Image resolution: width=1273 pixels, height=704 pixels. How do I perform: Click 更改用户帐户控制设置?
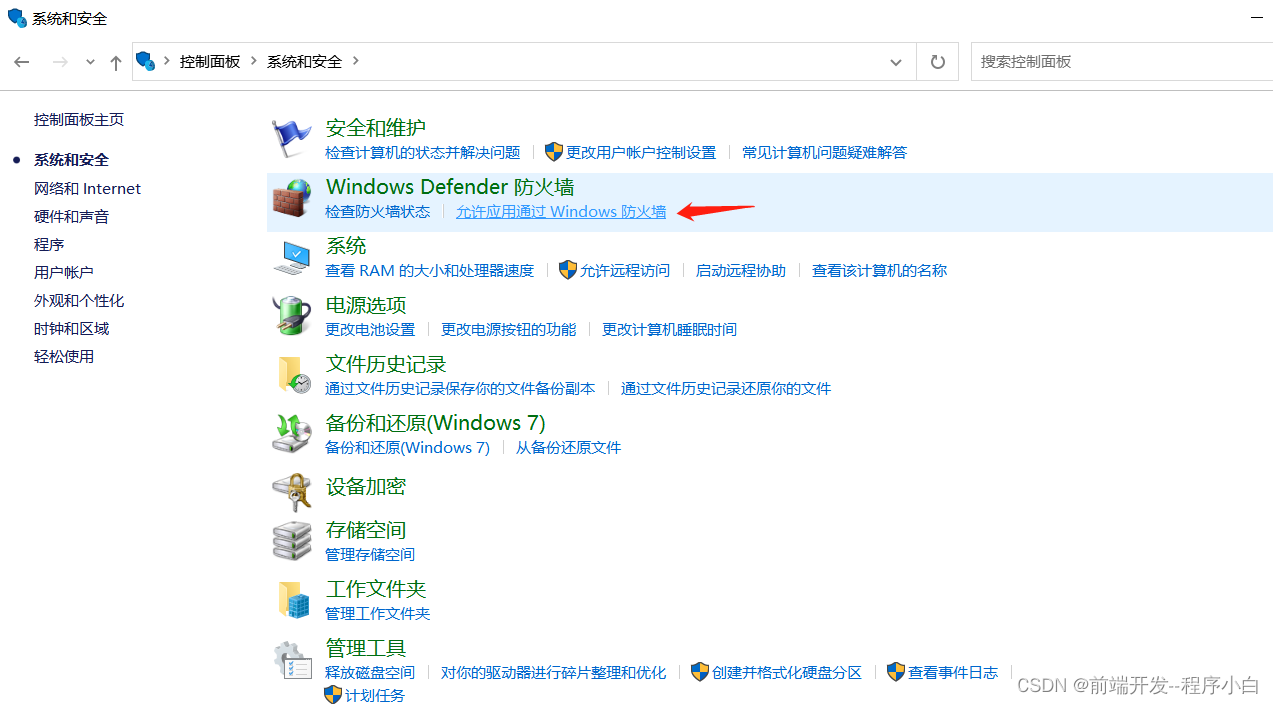coord(641,152)
